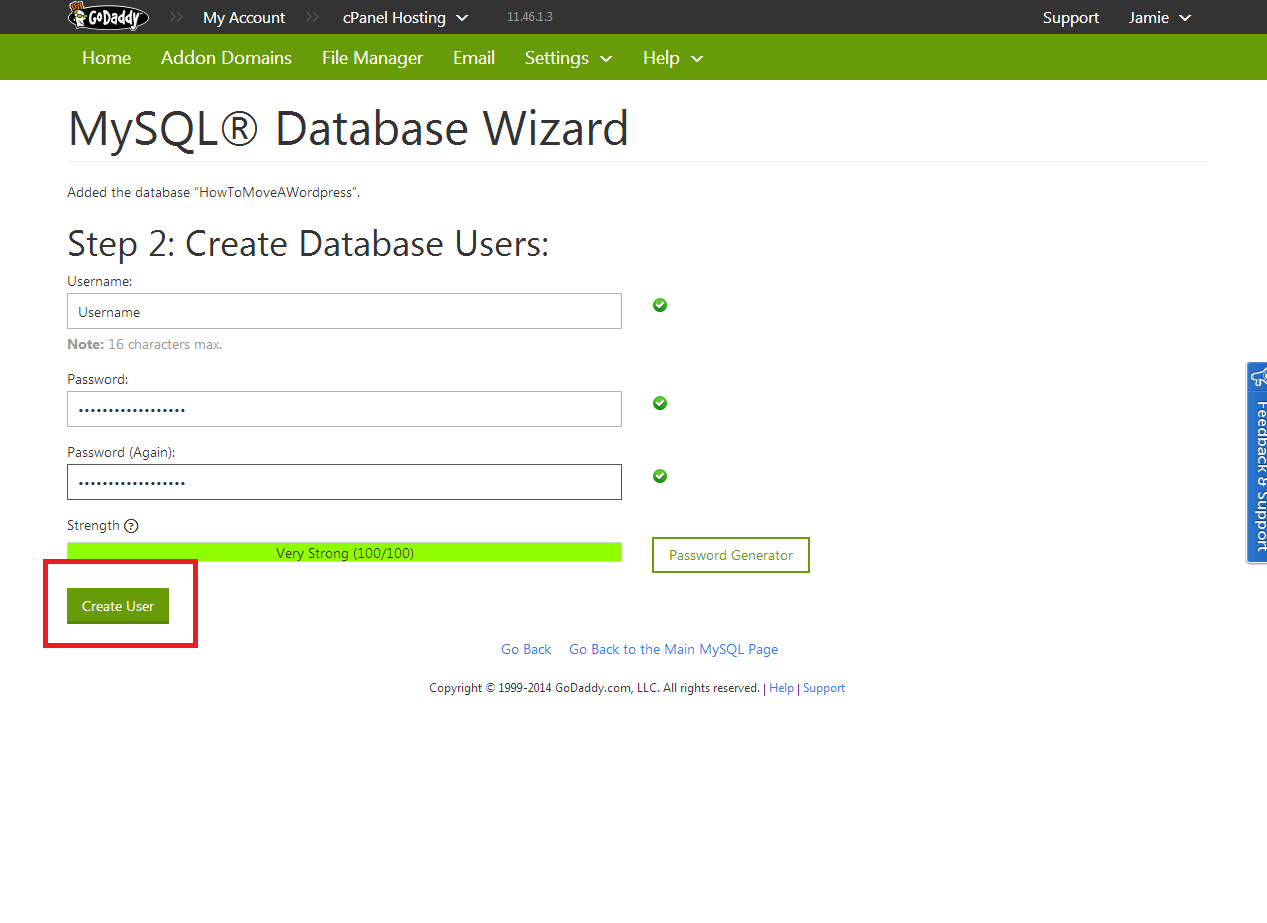Viewport: 1267px width, 923px height.
Task: Click the '16 characters max' note
Action: [145, 344]
